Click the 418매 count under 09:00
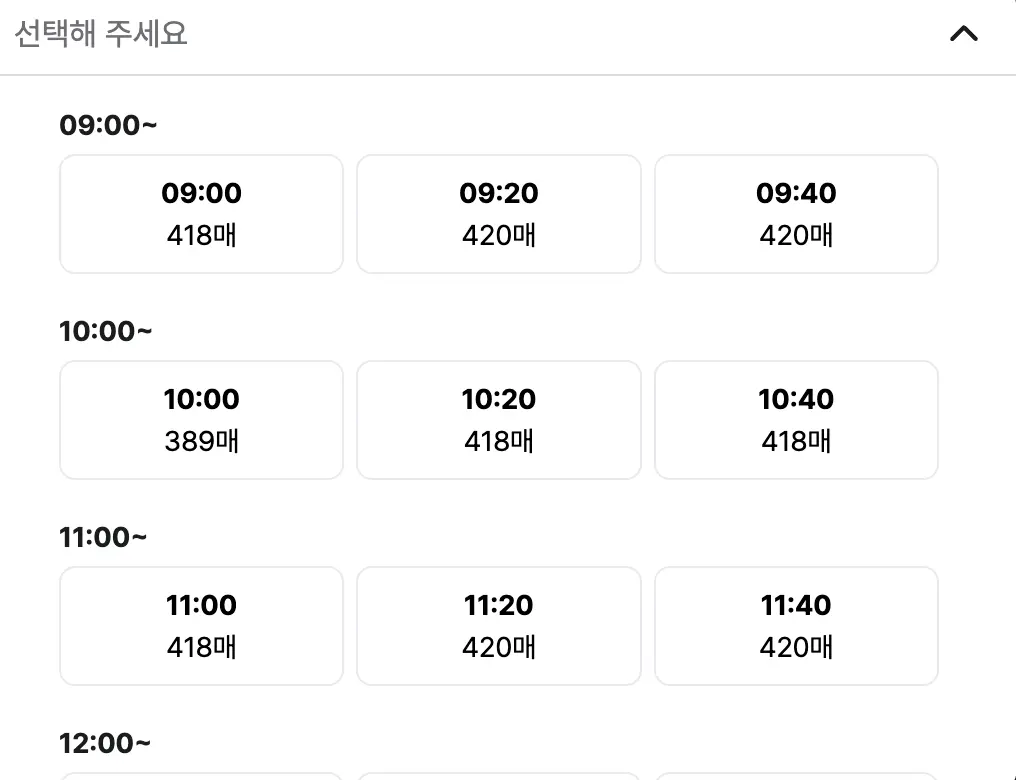Image resolution: width=1016 pixels, height=780 pixels. (202, 235)
